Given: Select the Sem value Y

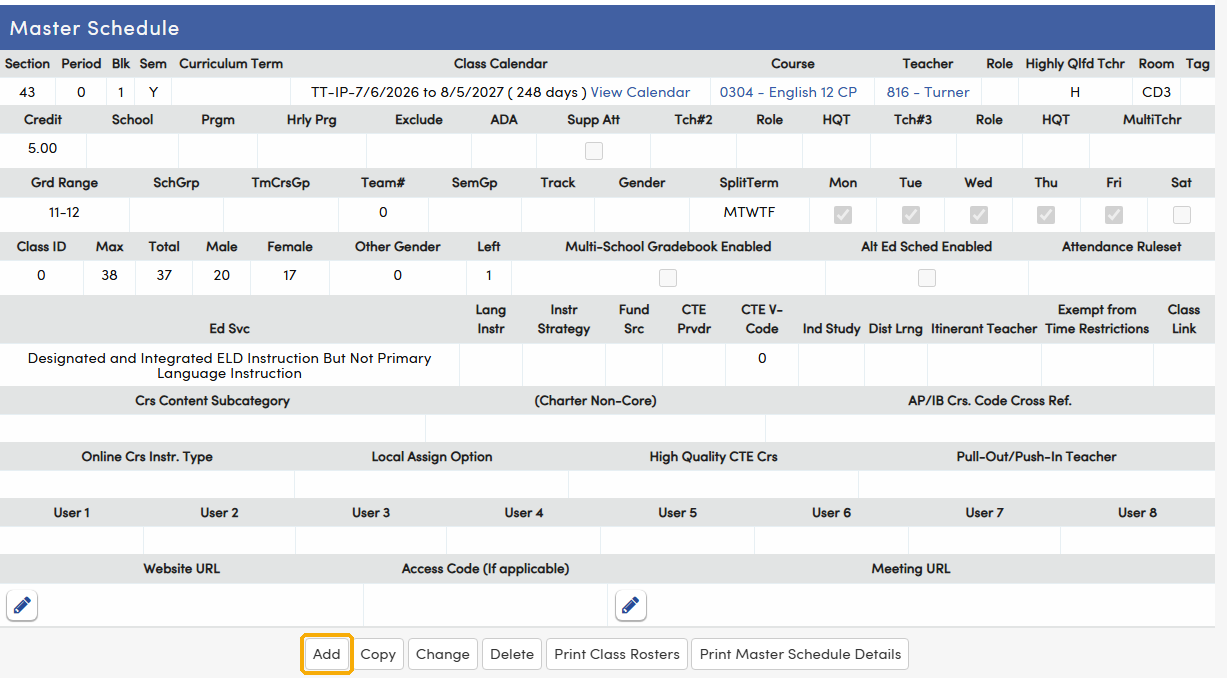Looking at the screenshot, I should 153,92.
